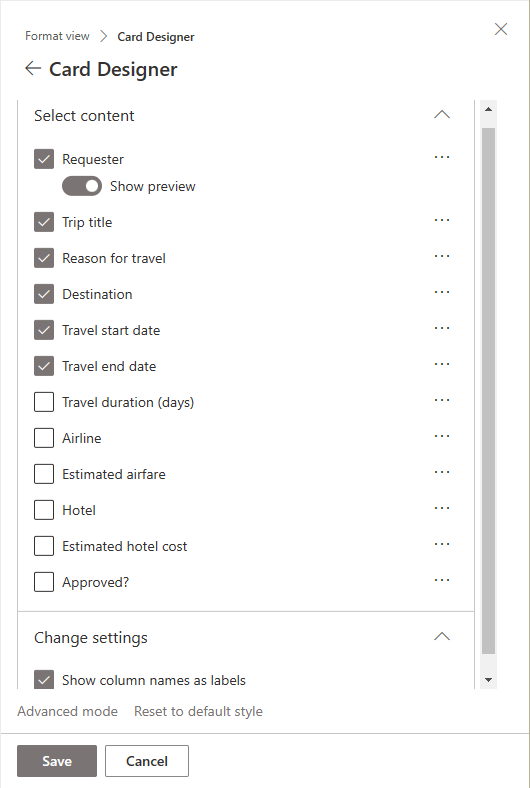Enable the Estimated airfare checkbox

[x=44, y=474]
